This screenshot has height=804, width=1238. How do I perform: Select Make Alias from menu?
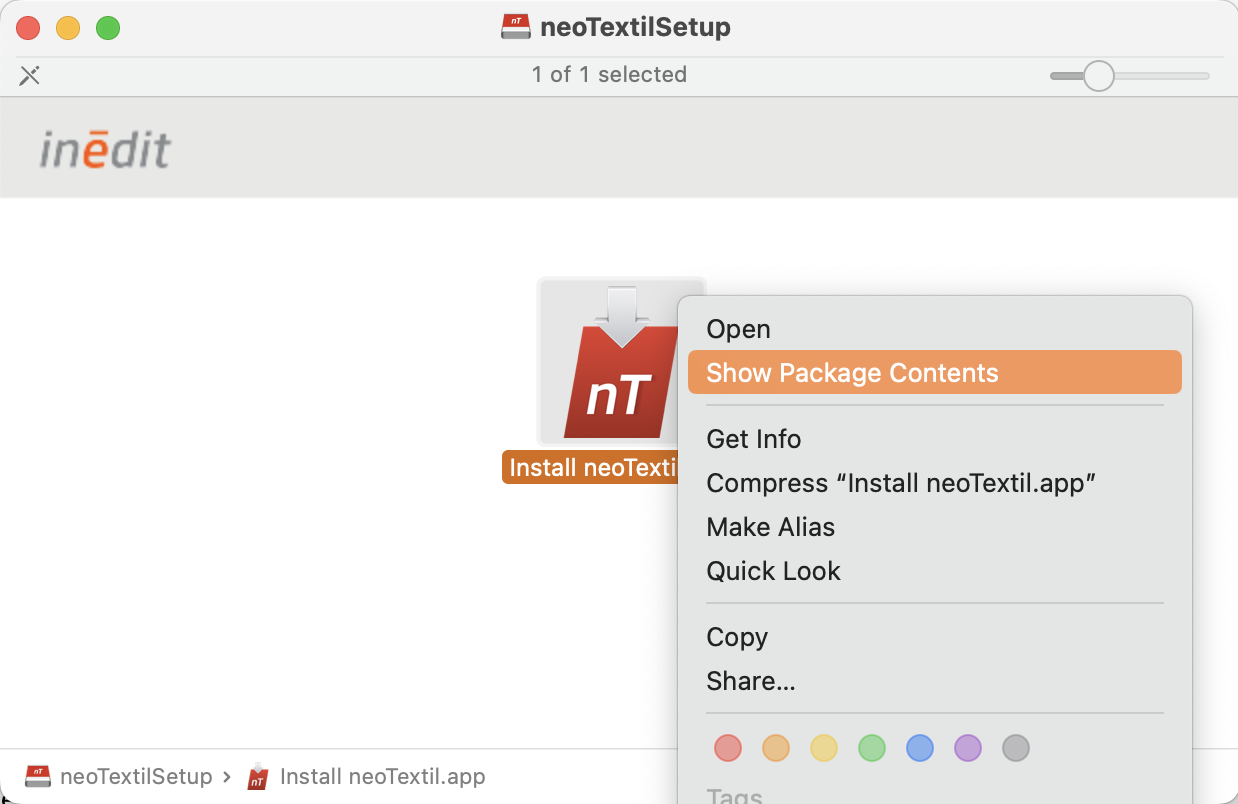pyautogui.click(x=934, y=527)
